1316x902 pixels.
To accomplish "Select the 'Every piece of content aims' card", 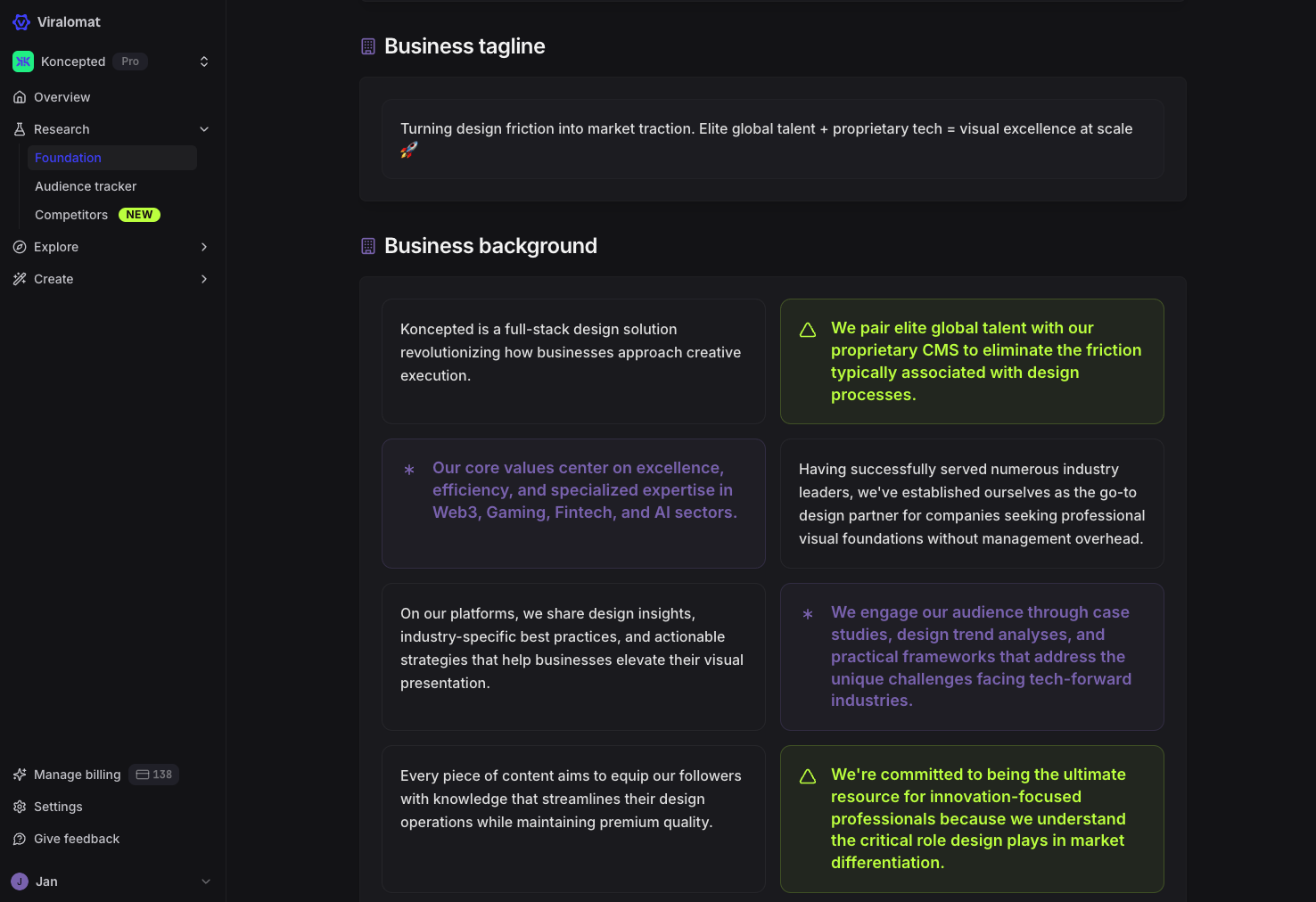I will coord(573,819).
